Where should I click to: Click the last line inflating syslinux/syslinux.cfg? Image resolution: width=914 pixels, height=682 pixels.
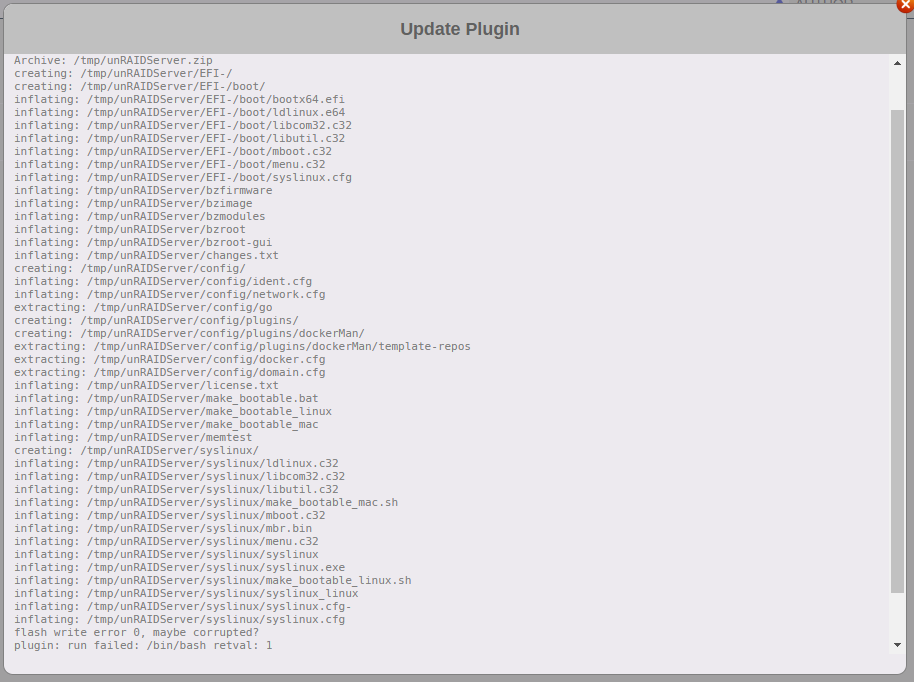pyautogui.click(x=180, y=620)
